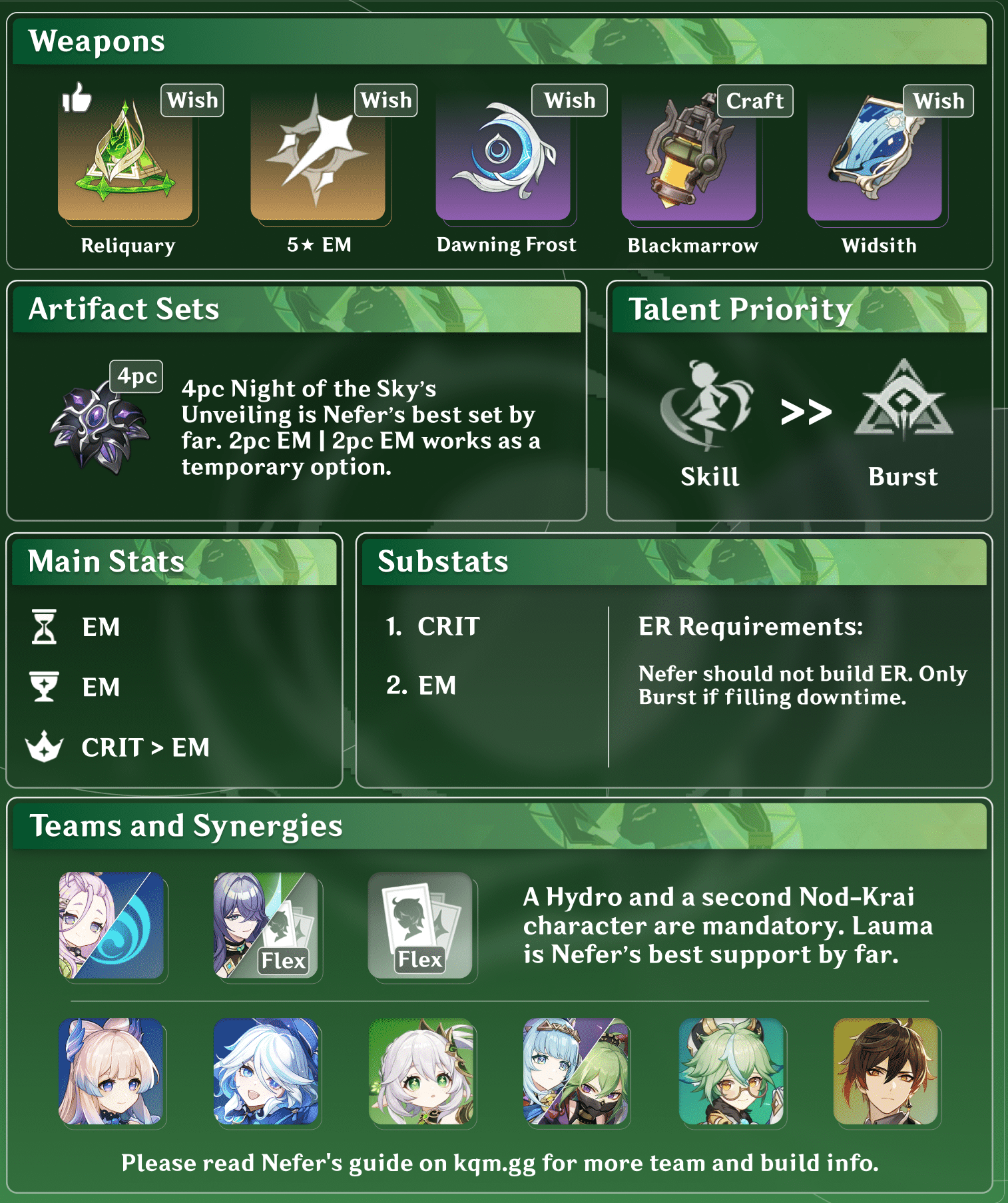
Task: Click the circlet crown main stat icon
Action: (45, 747)
